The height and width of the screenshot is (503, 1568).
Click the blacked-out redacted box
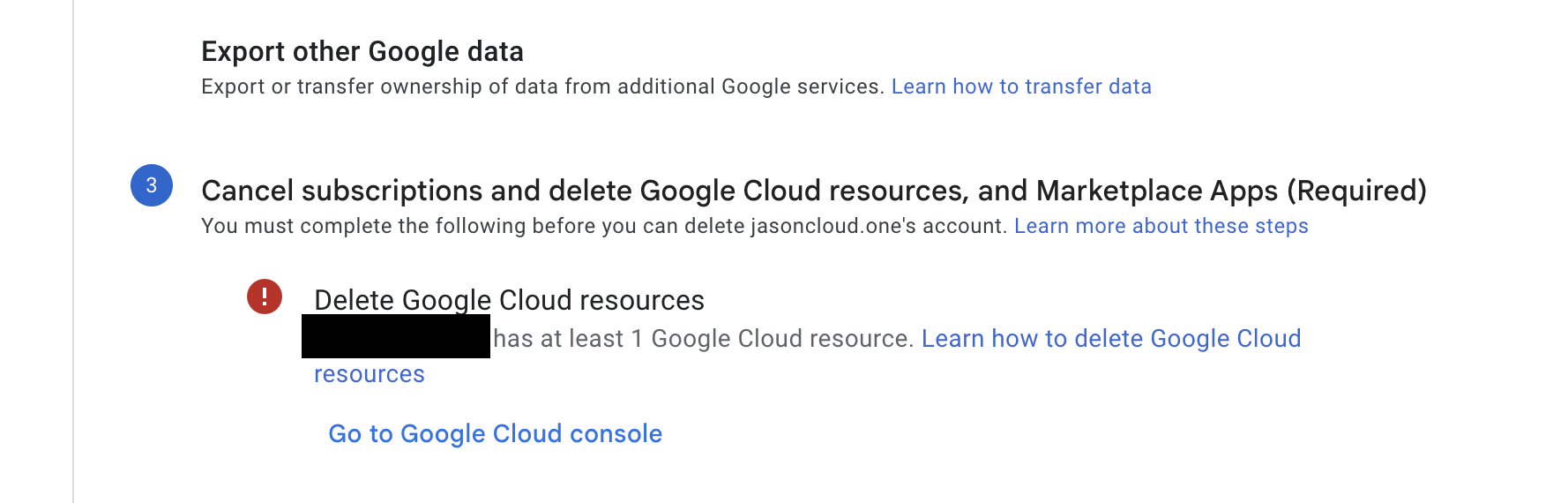396,336
